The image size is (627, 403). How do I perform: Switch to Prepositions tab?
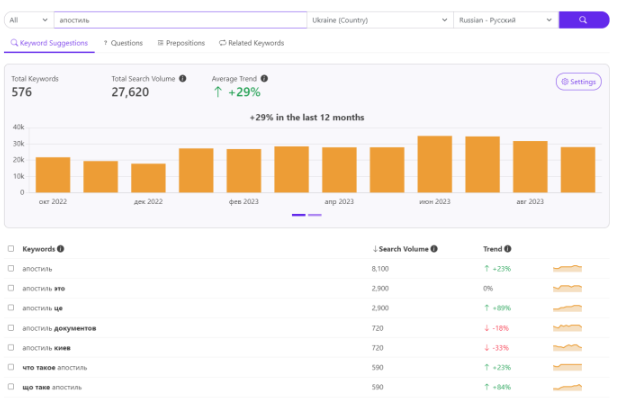pyautogui.click(x=181, y=43)
